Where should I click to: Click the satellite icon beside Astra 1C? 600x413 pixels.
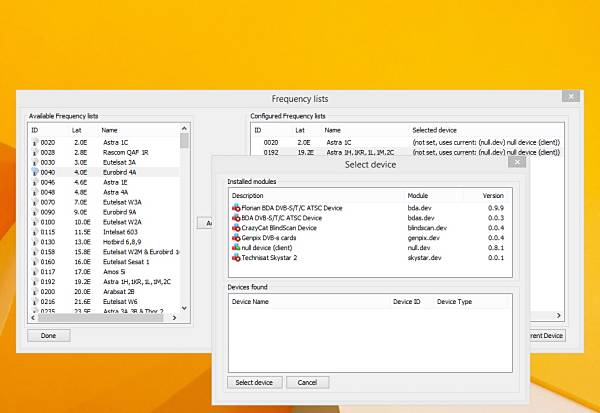pos(35,142)
